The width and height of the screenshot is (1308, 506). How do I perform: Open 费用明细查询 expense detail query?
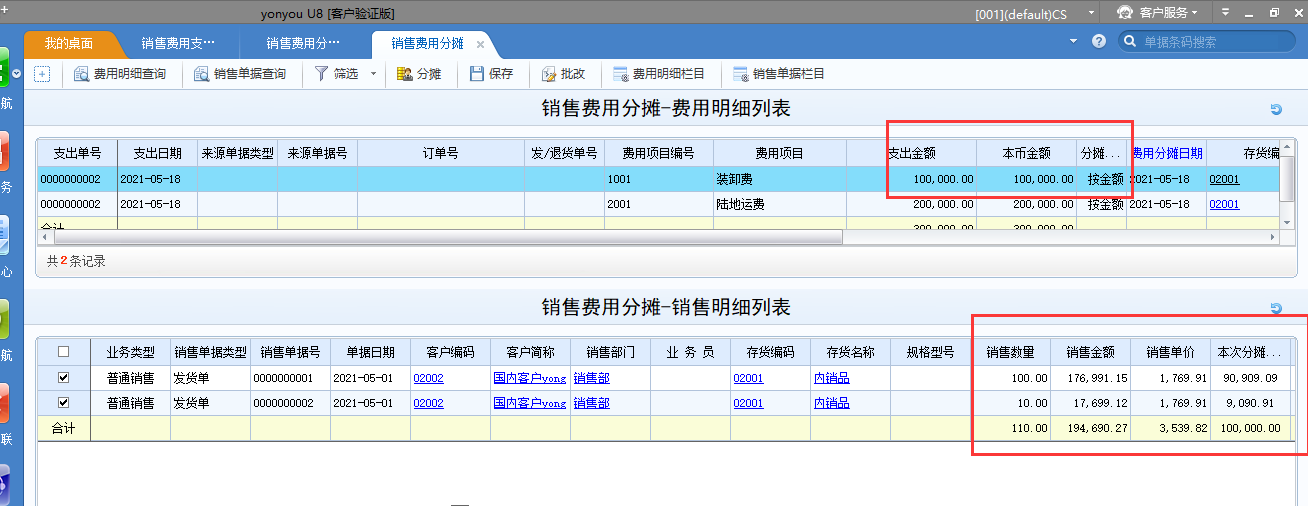pos(120,74)
